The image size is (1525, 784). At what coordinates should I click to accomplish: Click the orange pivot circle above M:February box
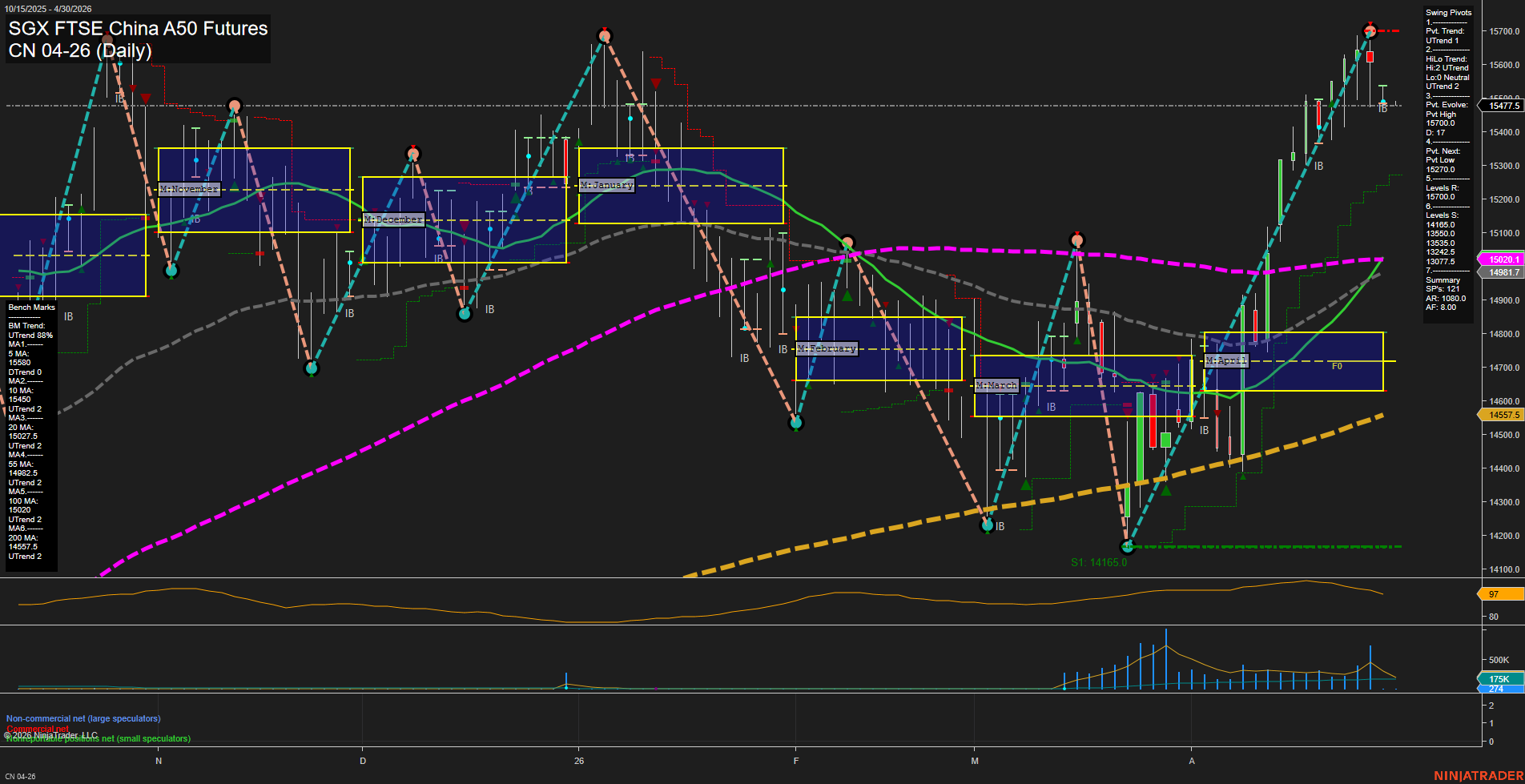pyautogui.click(x=847, y=240)
